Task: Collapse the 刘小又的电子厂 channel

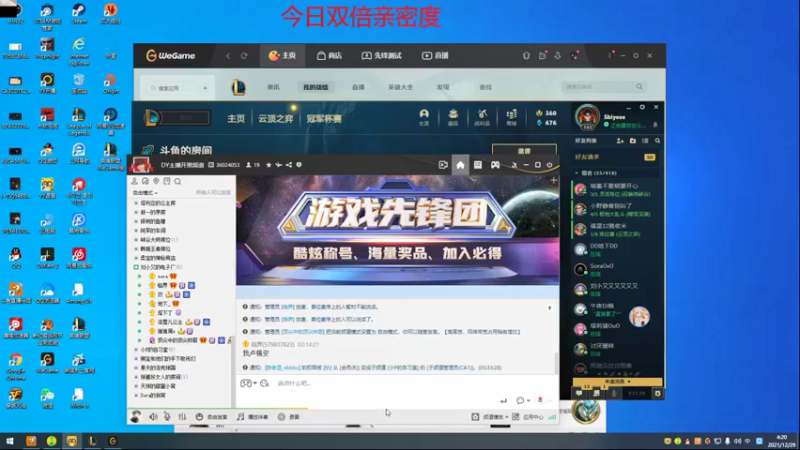Action: 136,267
